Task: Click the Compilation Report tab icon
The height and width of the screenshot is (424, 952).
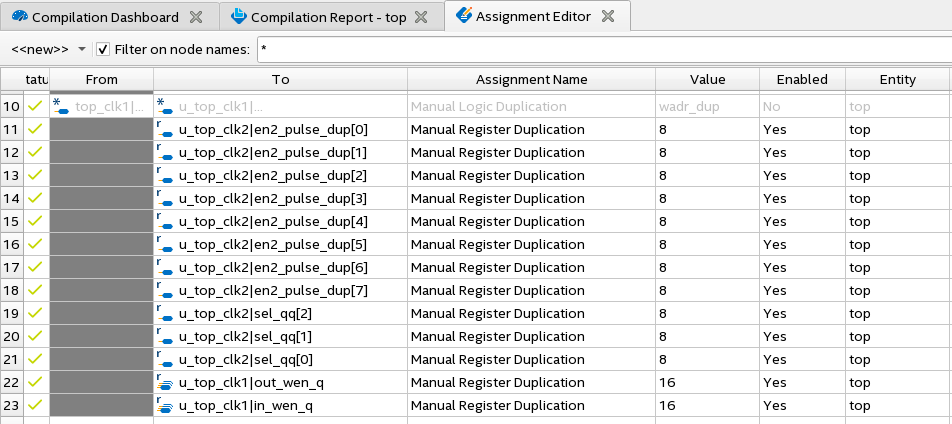Action: point(238,18)
